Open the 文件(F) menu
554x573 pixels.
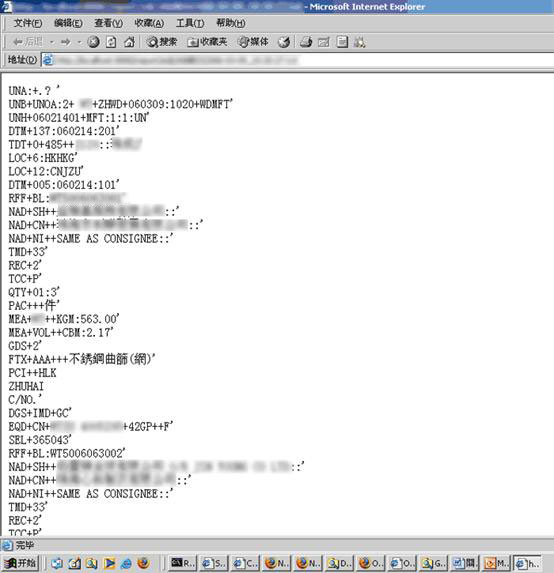tap(28, 23)
